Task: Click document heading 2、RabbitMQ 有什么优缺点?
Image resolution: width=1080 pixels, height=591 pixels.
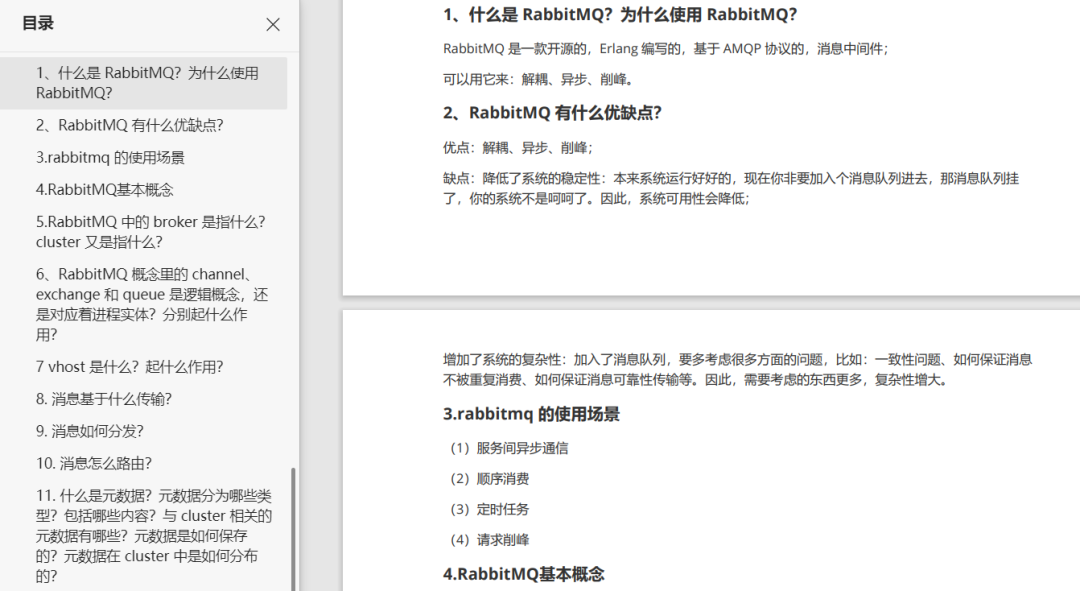Action: [x=552, y=113]
